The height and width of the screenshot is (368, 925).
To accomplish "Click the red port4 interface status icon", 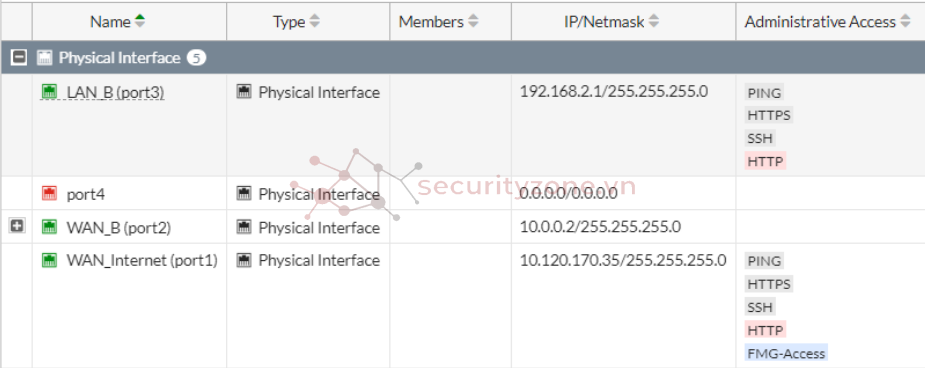I will [49, 193].
